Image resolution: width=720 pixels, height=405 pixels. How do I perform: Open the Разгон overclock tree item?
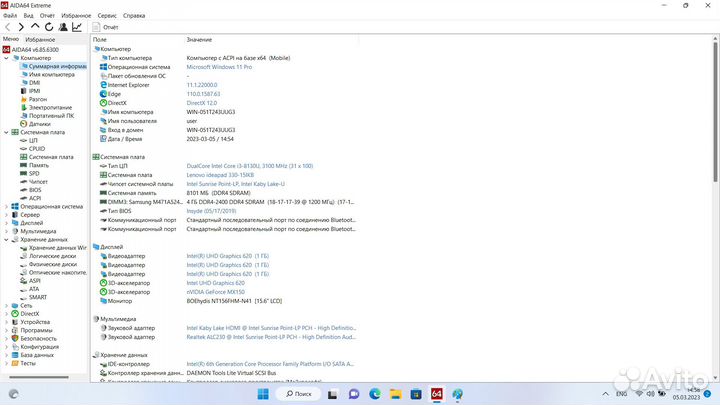(x=40, y=99)
